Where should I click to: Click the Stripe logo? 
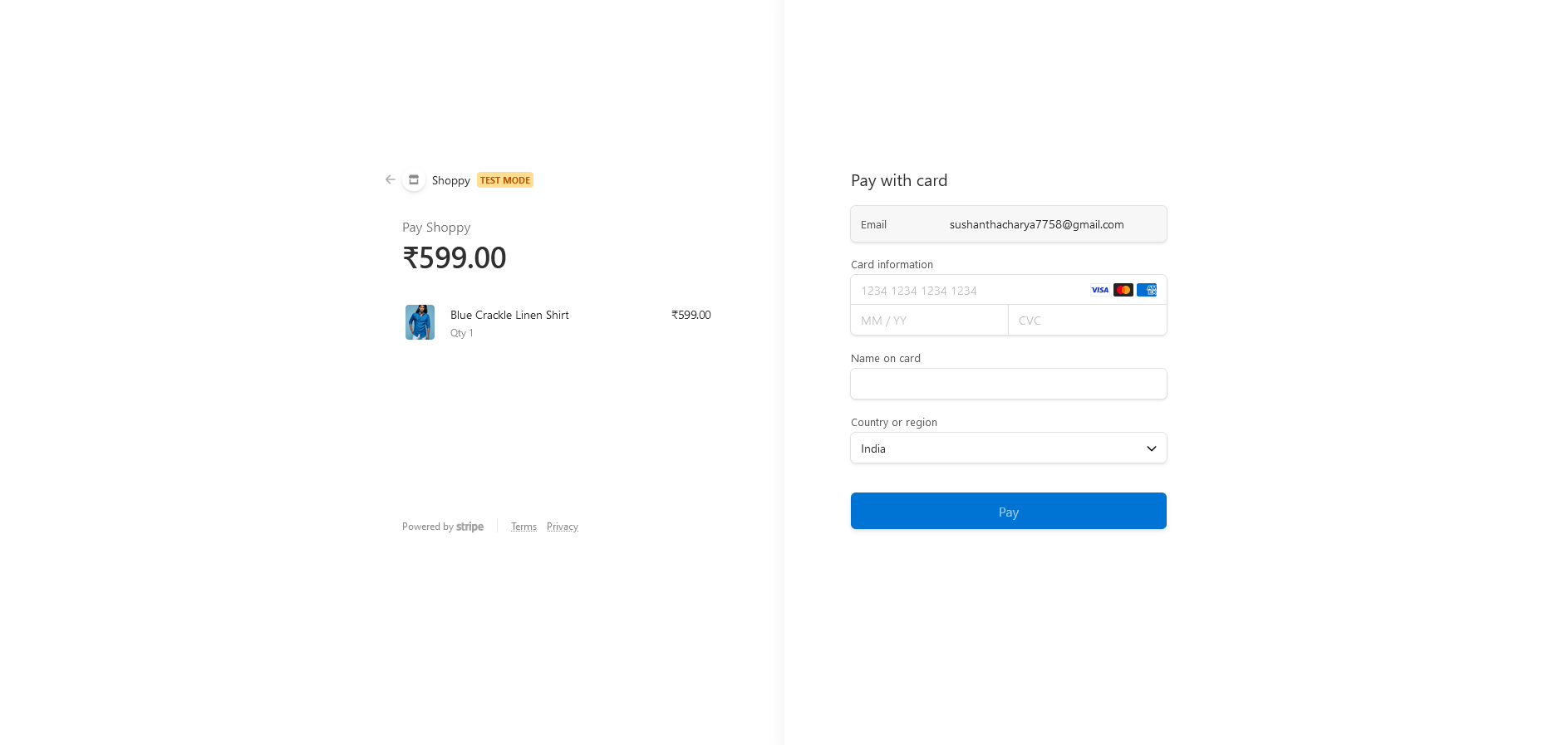click(x=469, y=527)
